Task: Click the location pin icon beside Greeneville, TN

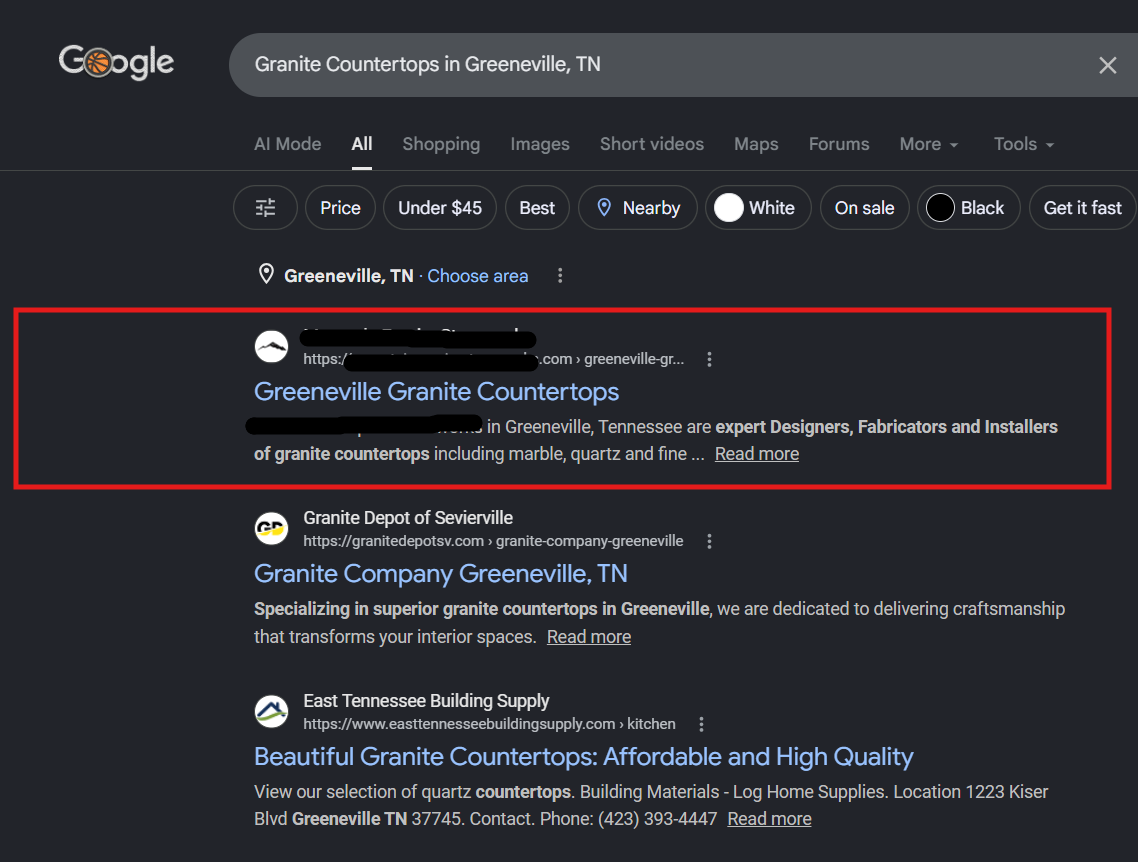Action: 266,274
